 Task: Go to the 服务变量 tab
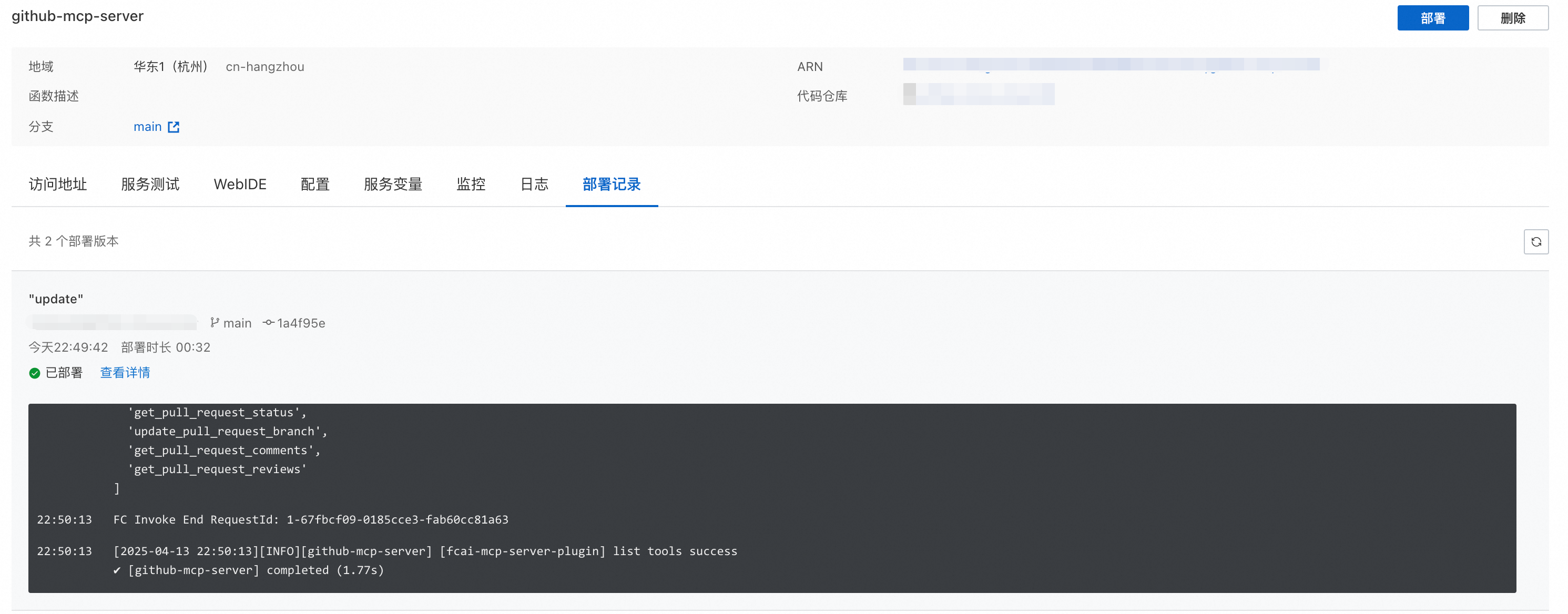coord(393,185)
